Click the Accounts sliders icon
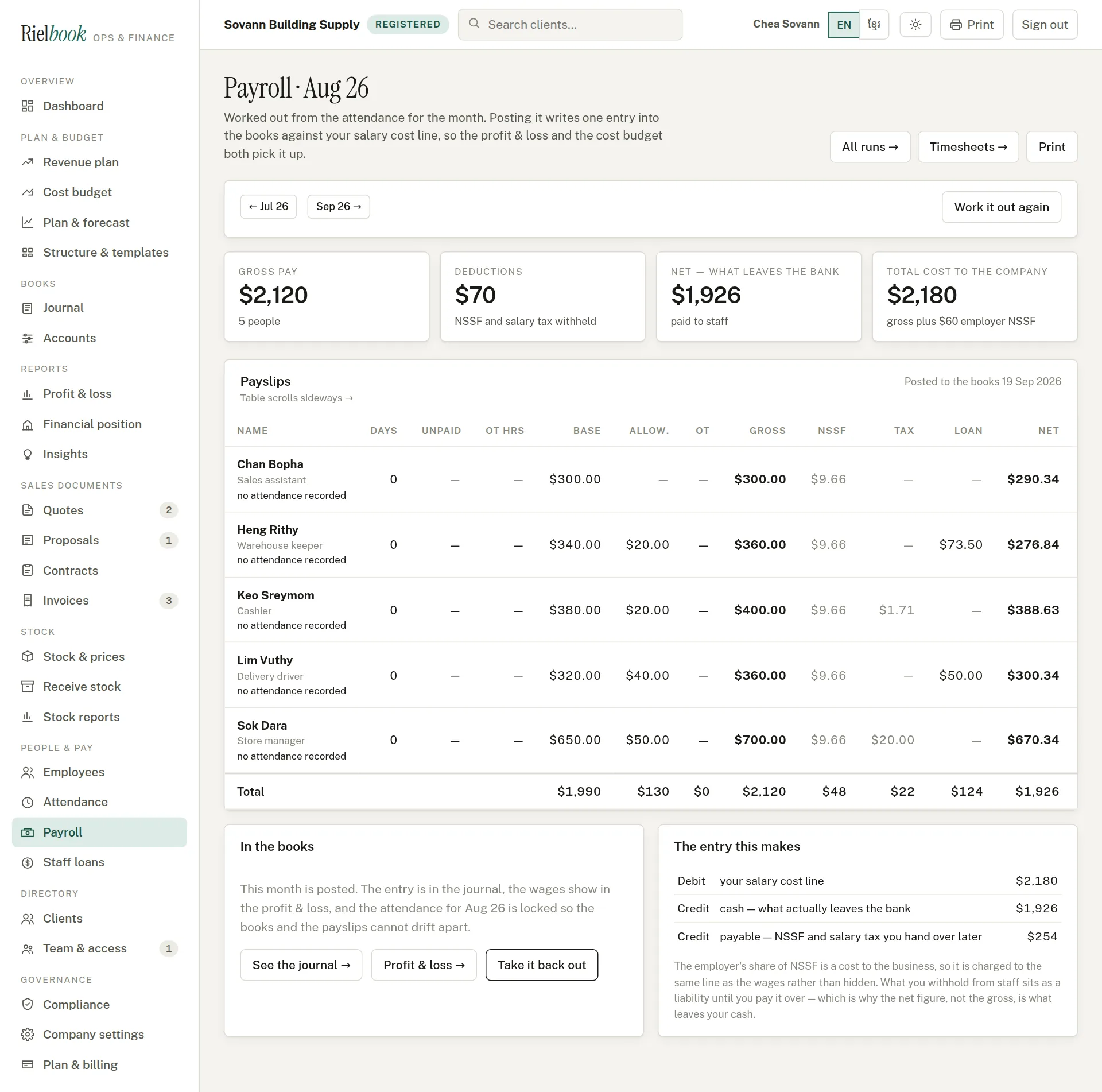 28,338
